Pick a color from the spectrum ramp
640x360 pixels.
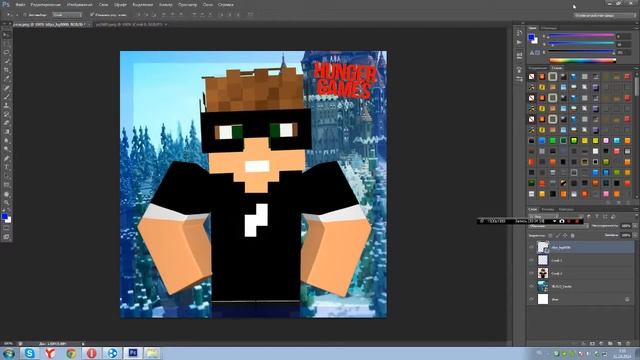click(x=582, y=60)
